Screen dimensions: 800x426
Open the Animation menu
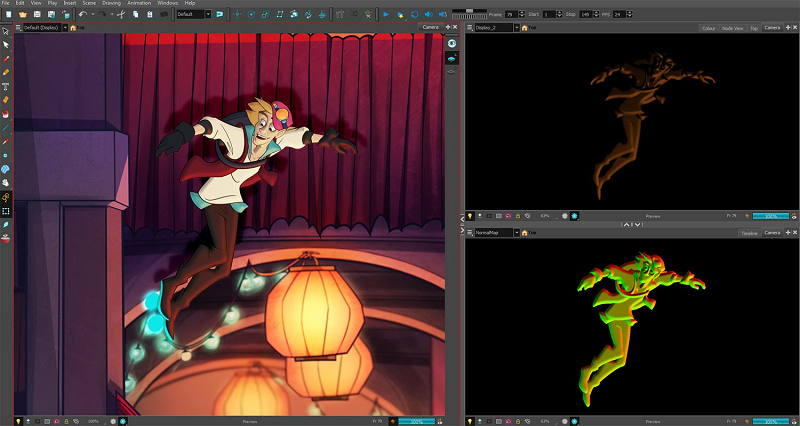click(139, 3)
